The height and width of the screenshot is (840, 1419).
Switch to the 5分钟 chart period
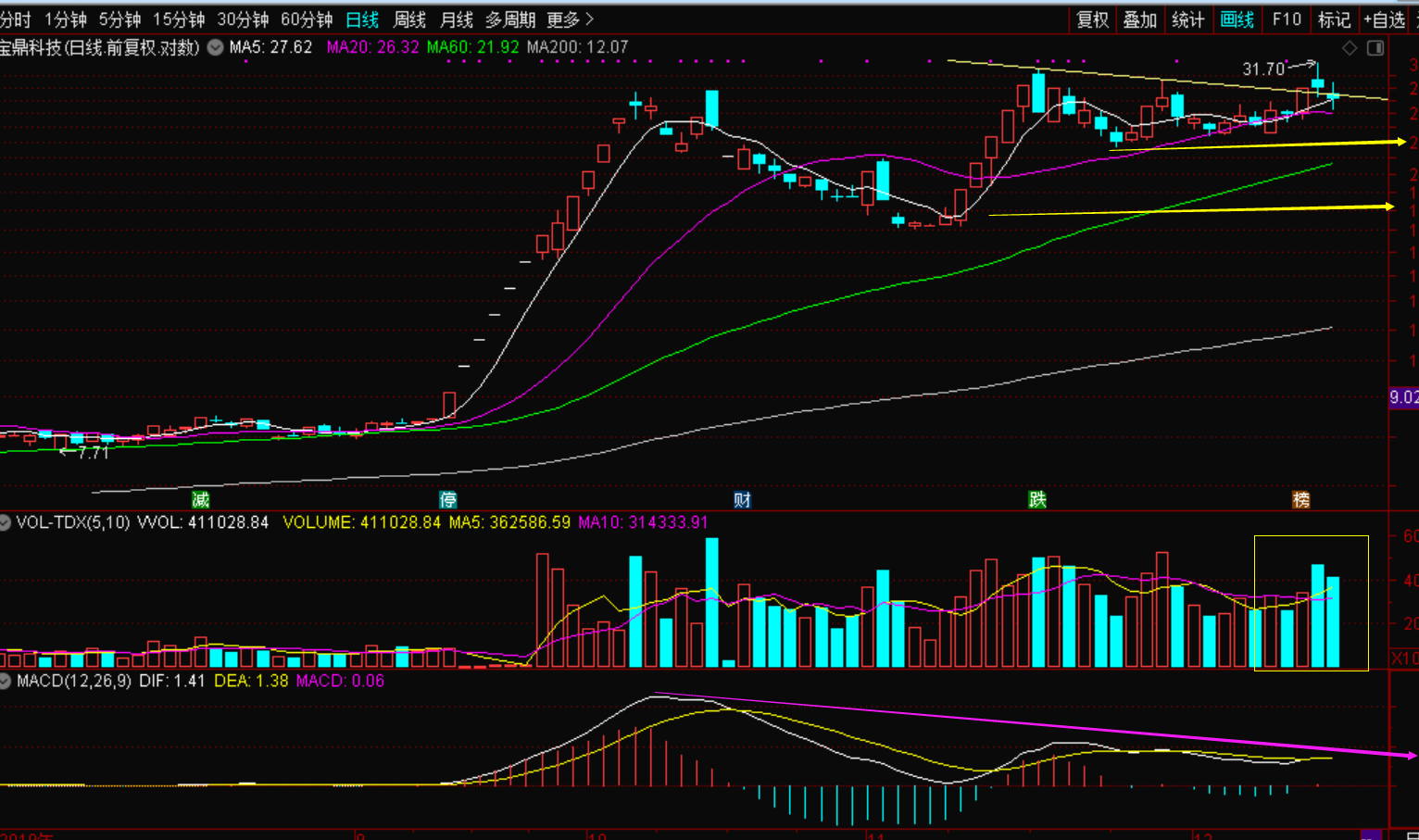pos(119,19)
